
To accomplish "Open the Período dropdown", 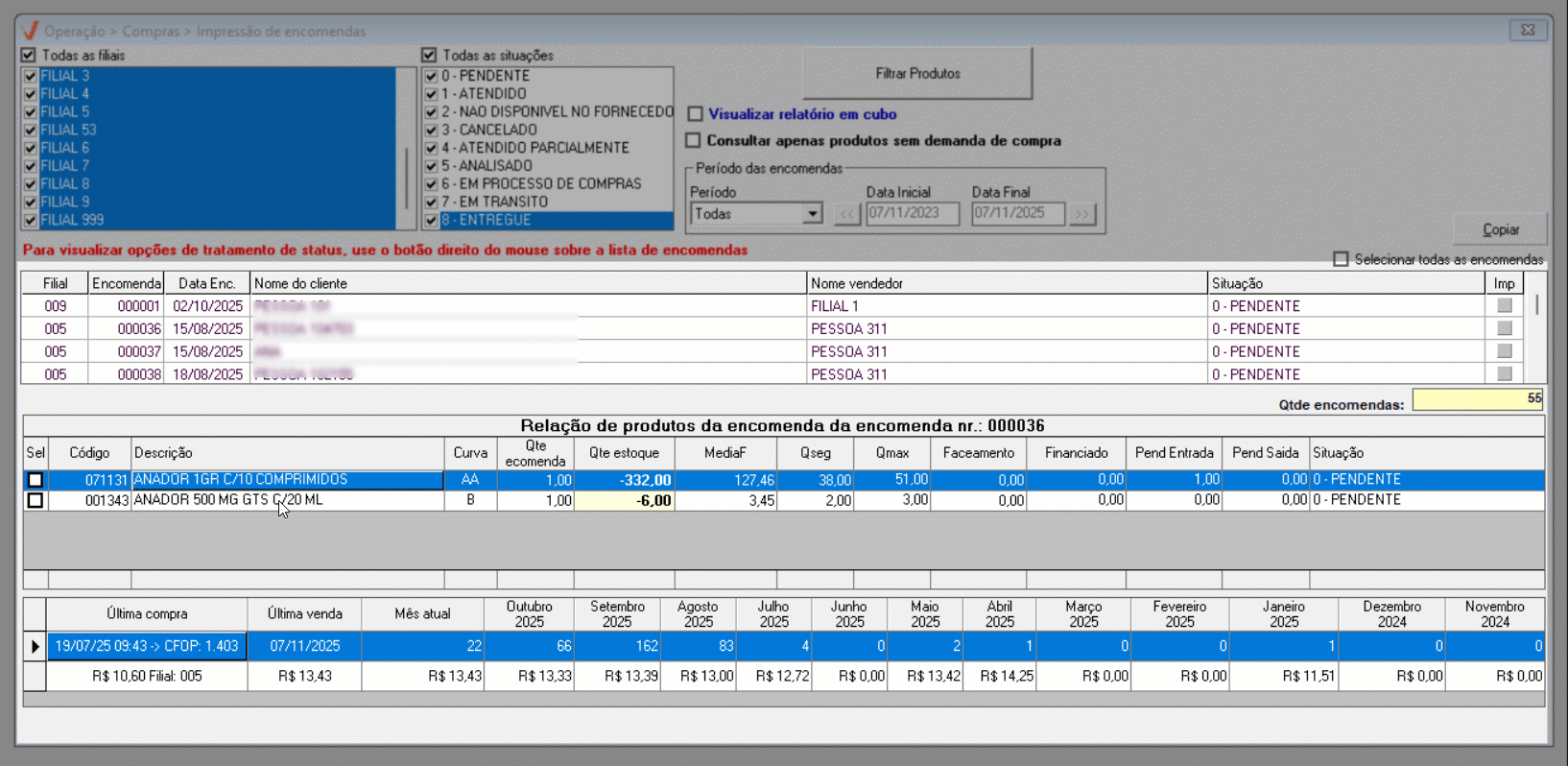I will pyautogui.click(x=812, y=214).
